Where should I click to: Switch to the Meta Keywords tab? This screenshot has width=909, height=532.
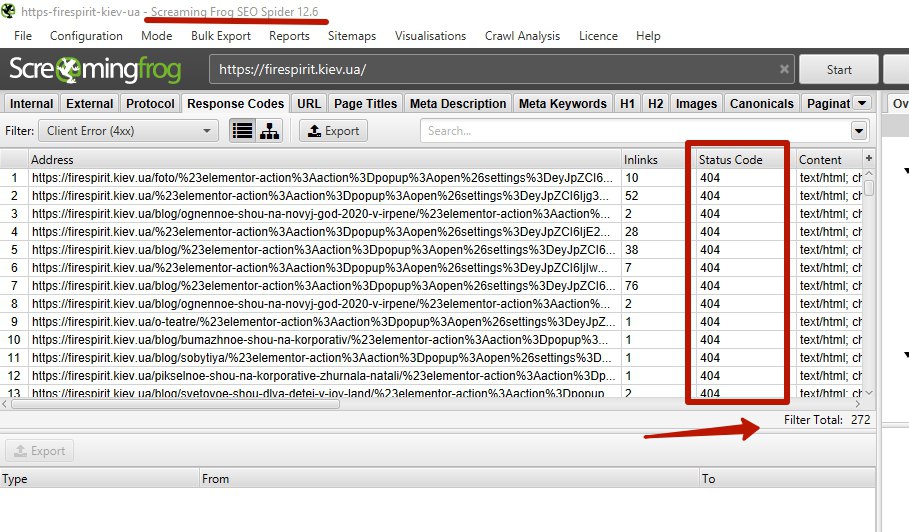pos(562,104)
